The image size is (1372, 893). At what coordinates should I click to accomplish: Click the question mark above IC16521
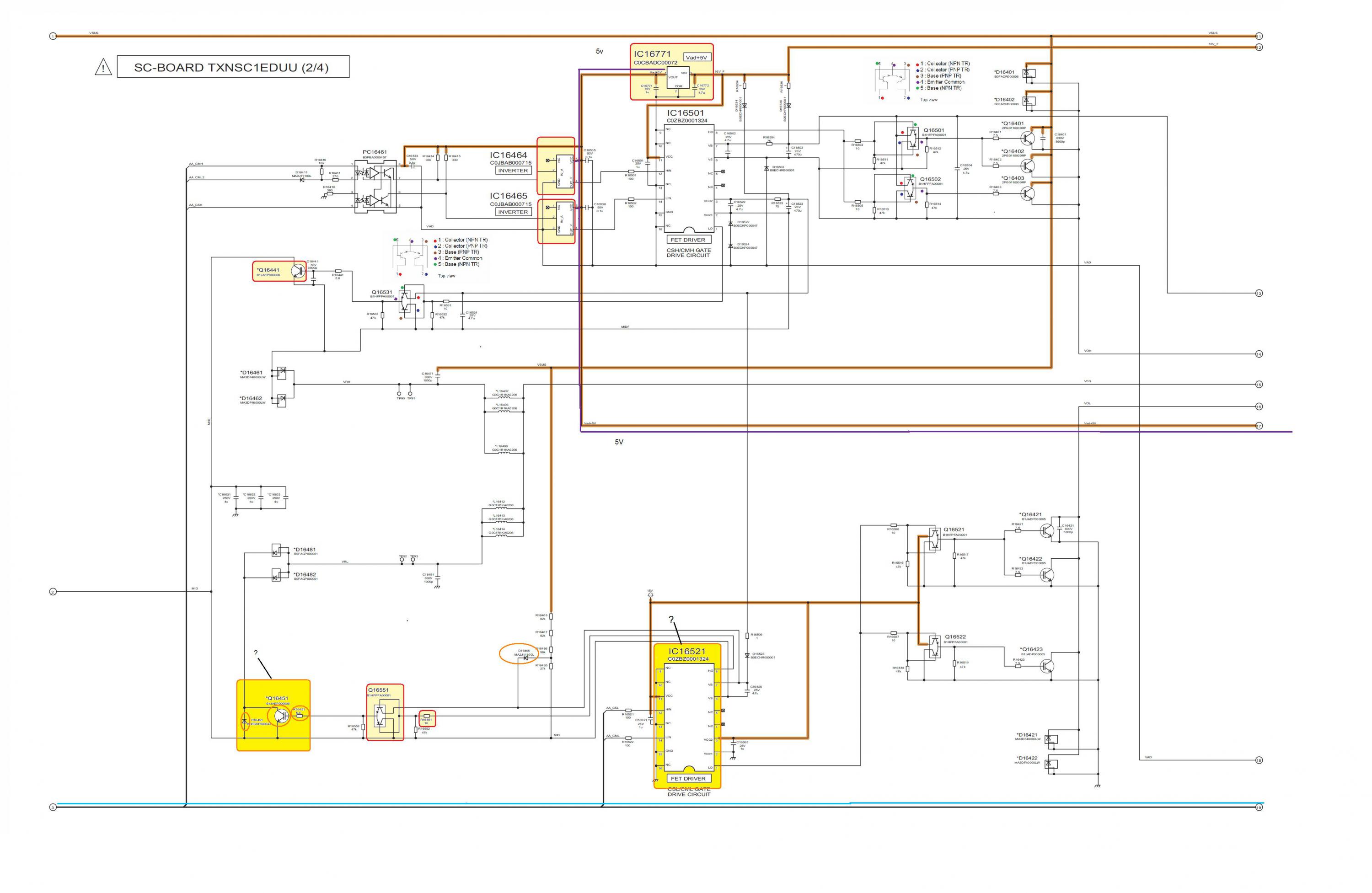pyautogui.click(x=671, y=620)
